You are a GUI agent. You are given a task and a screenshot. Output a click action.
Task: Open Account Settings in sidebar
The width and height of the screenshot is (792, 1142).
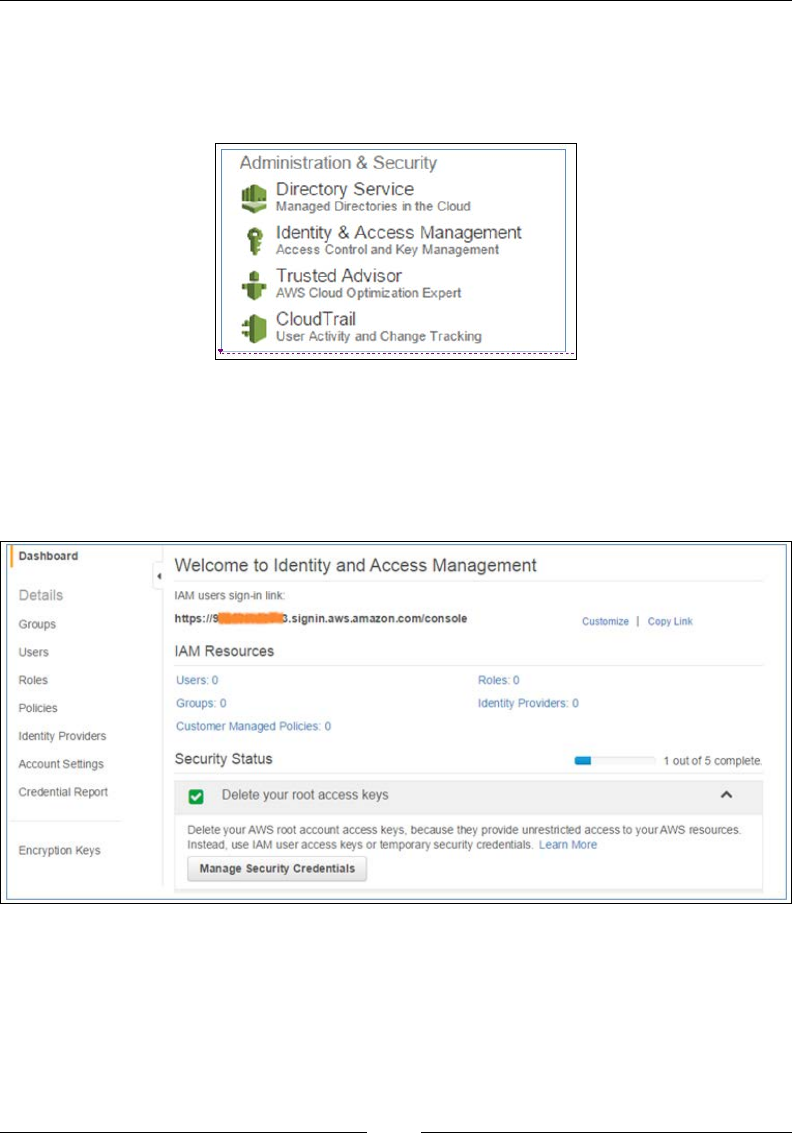pos(61,764)
